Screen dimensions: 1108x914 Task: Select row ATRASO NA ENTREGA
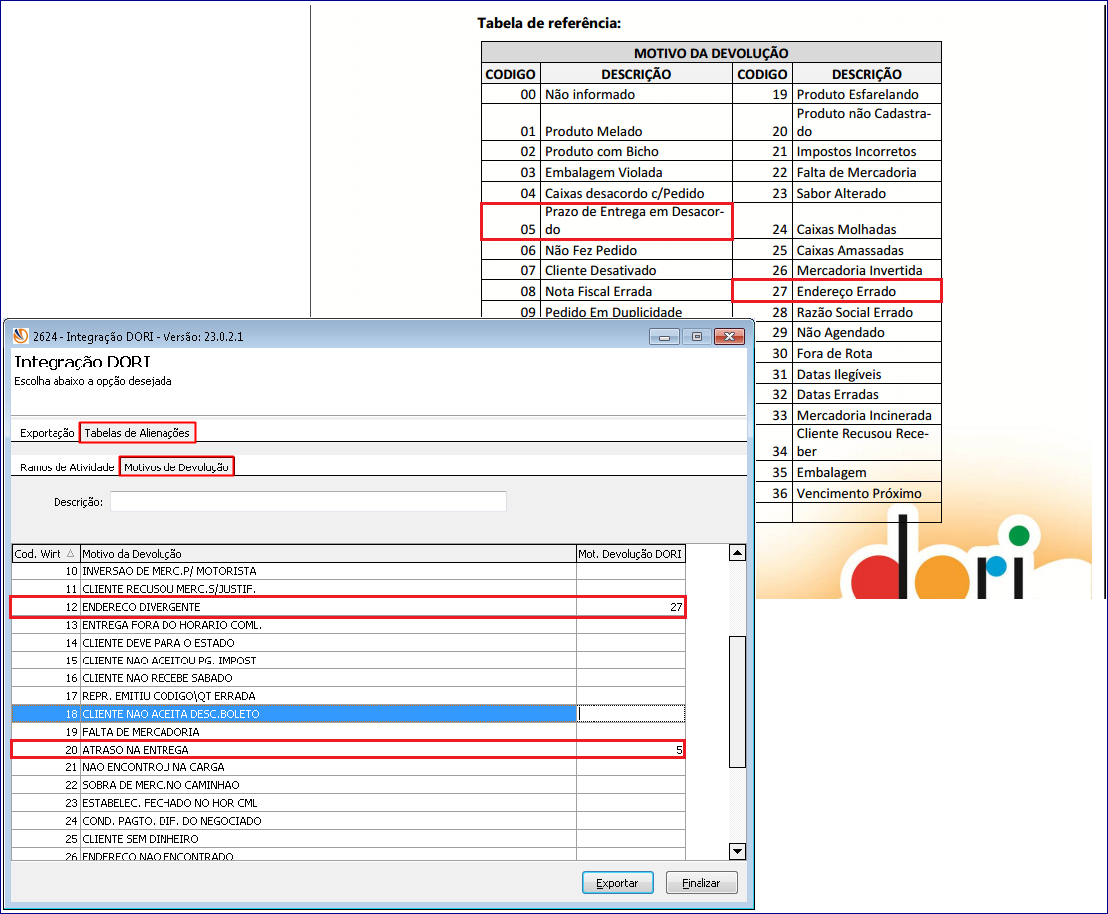pos(348,750)
